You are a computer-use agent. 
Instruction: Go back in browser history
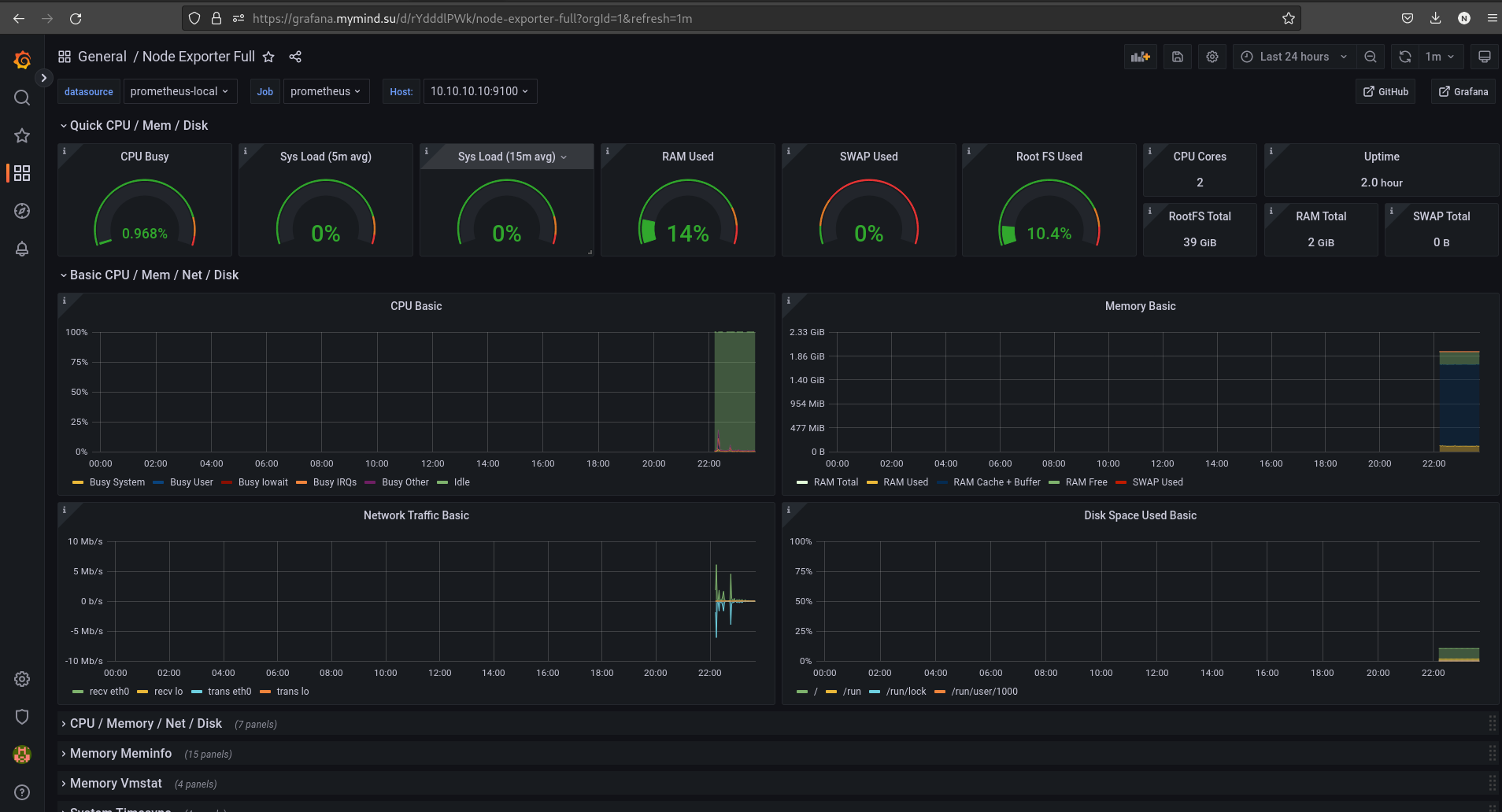point(19,18)
